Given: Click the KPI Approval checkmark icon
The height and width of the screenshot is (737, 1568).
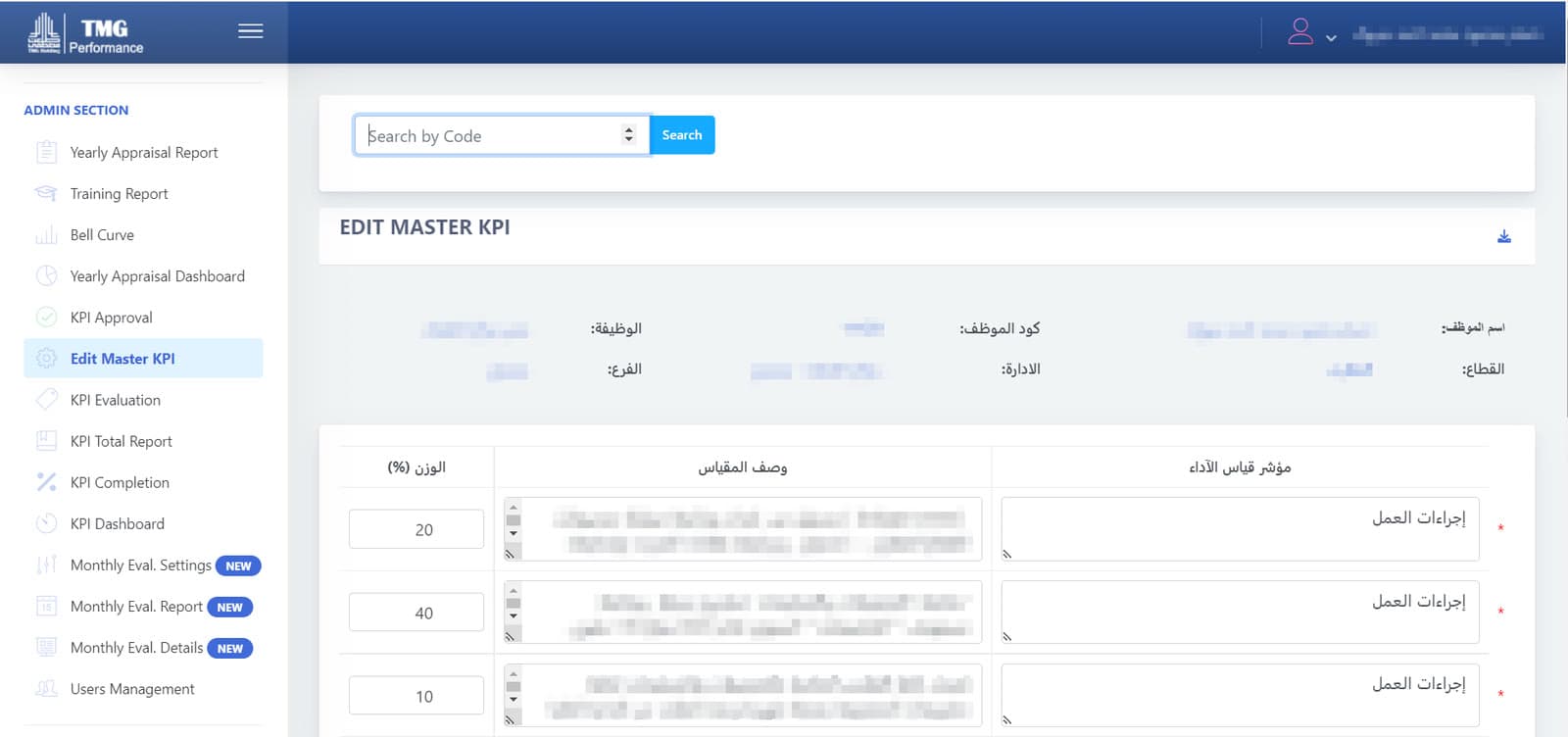Looking at the screenshot, I should click(46, 318).
